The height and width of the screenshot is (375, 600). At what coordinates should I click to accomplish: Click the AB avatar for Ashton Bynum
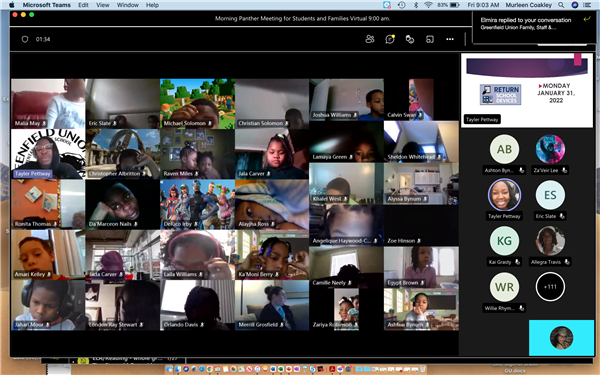(504, 149)
